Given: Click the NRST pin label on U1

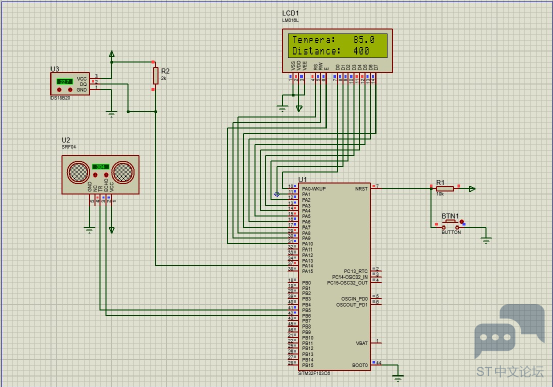Looking at the screenshot, I should (361, 189).
